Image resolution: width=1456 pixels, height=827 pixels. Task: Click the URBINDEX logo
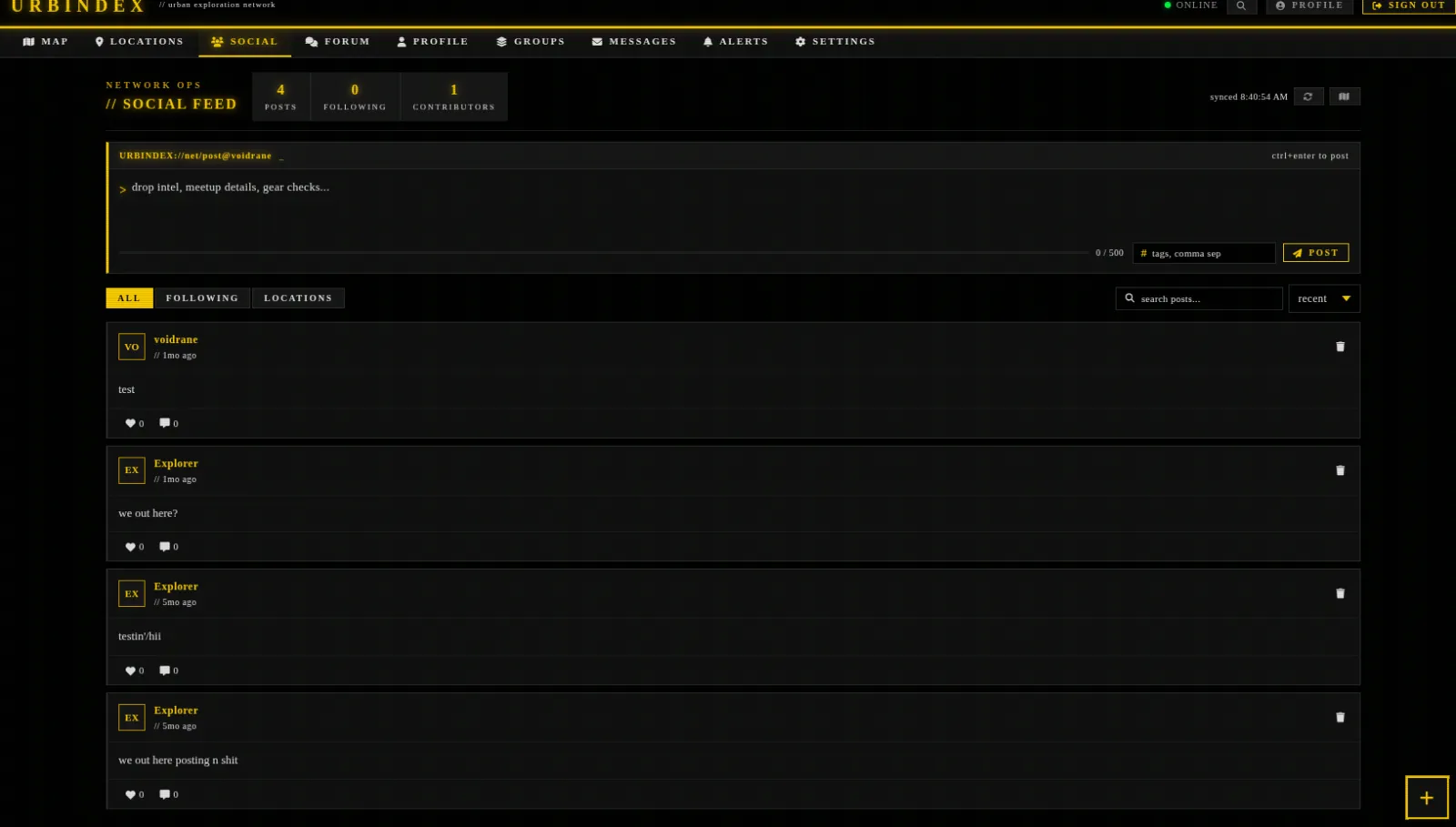pos(78,6)
